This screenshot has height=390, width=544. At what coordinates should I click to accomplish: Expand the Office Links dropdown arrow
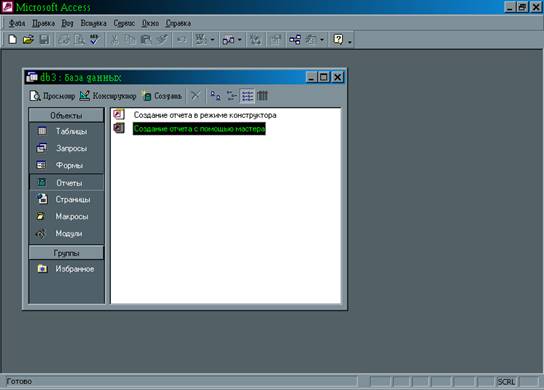coord(212,40)
